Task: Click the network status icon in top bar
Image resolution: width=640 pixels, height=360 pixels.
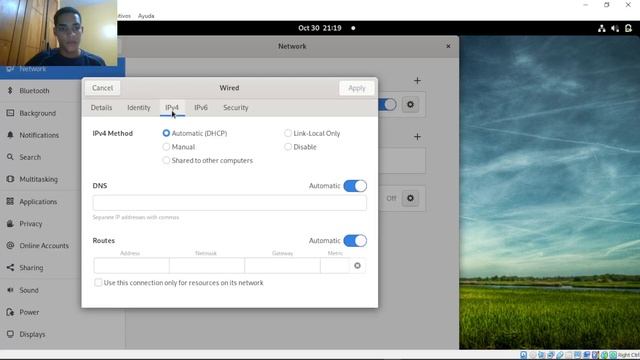Action: click(602, 28)
